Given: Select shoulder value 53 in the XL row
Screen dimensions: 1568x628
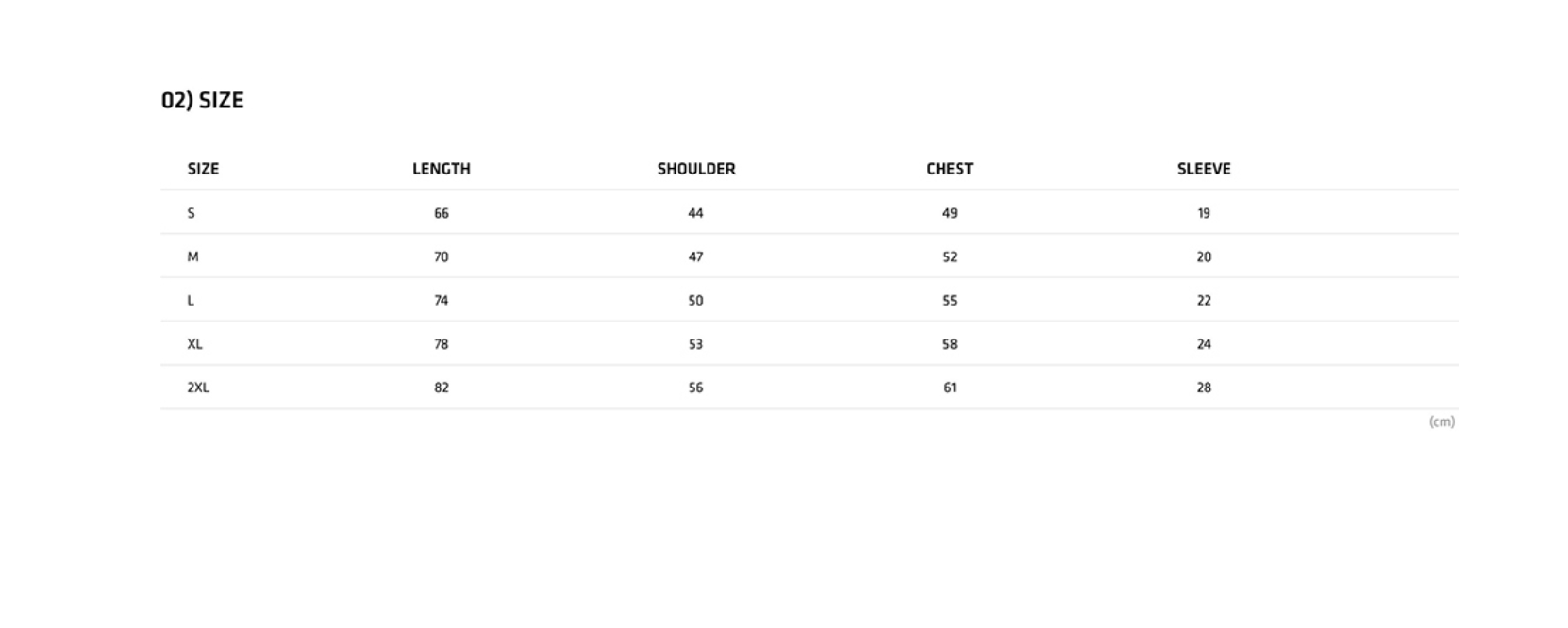Looking at the screenshot, I should coord(695,344).
